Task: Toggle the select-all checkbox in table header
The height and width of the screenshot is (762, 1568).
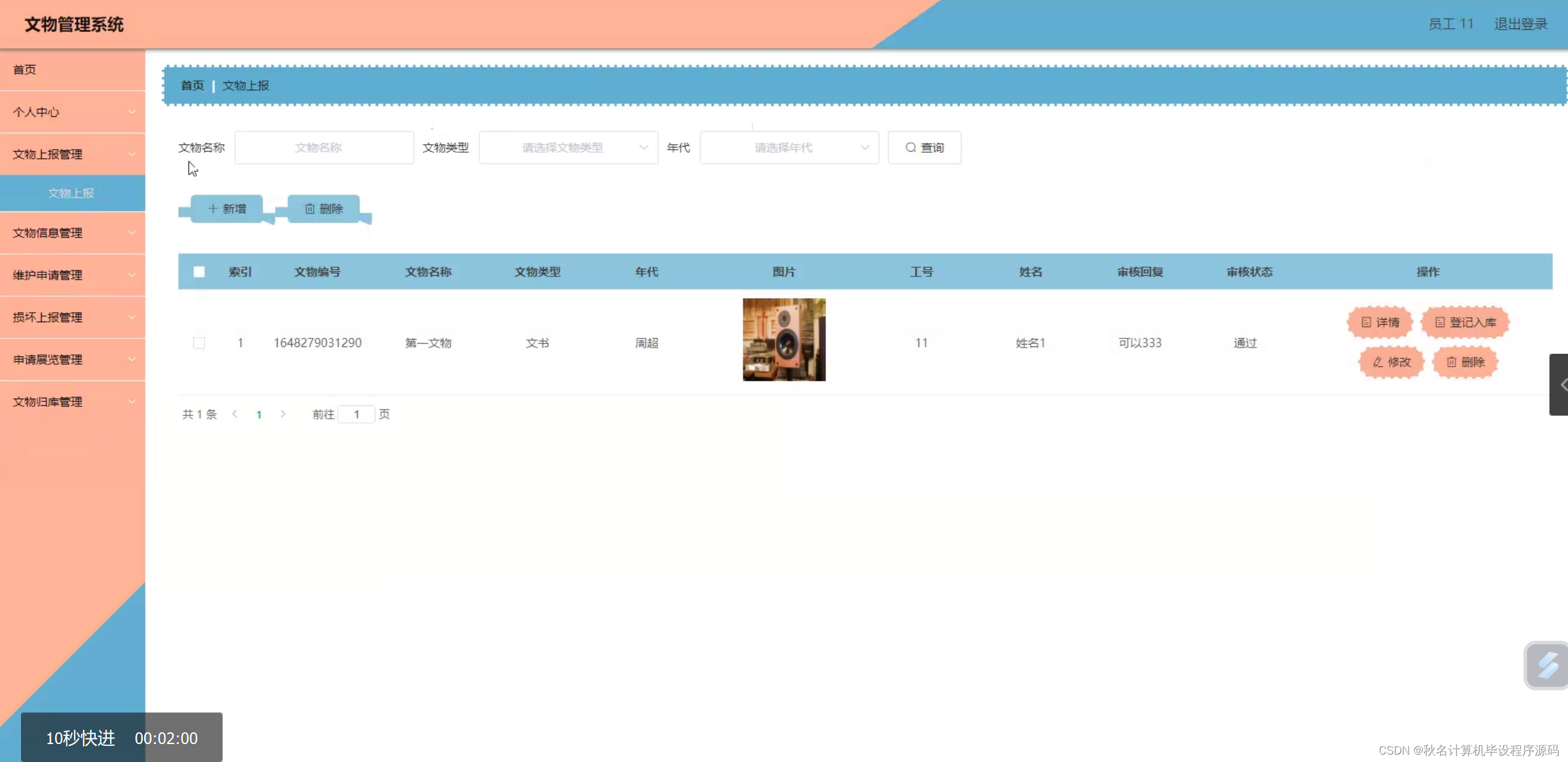Action: [x=199, y=272]
